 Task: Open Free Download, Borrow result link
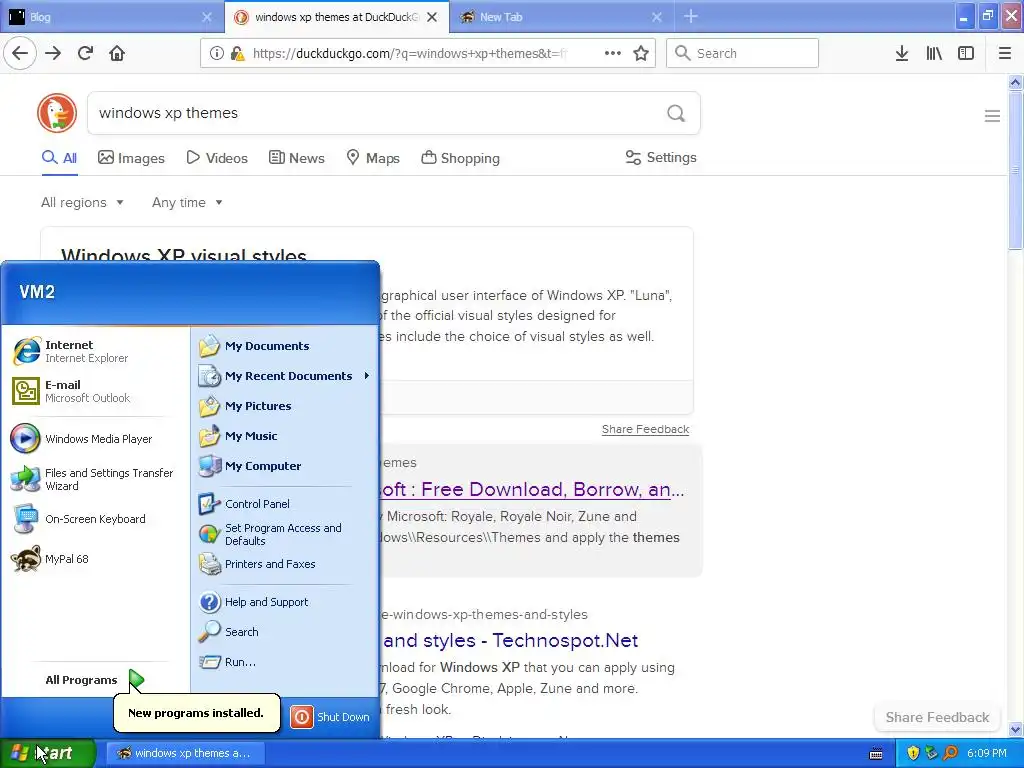tap(533, 489)
